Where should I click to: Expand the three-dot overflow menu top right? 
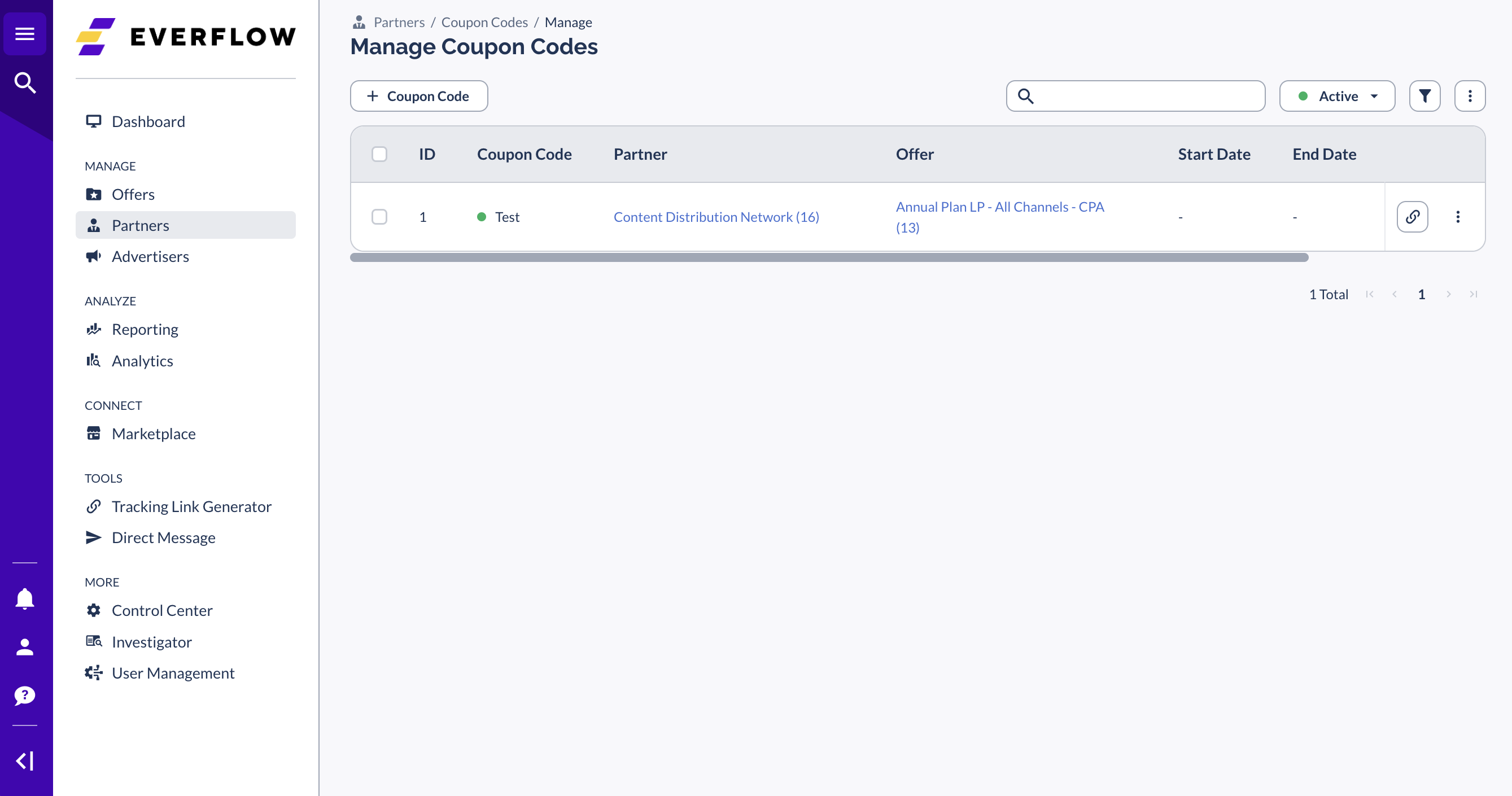[1470, 96]
